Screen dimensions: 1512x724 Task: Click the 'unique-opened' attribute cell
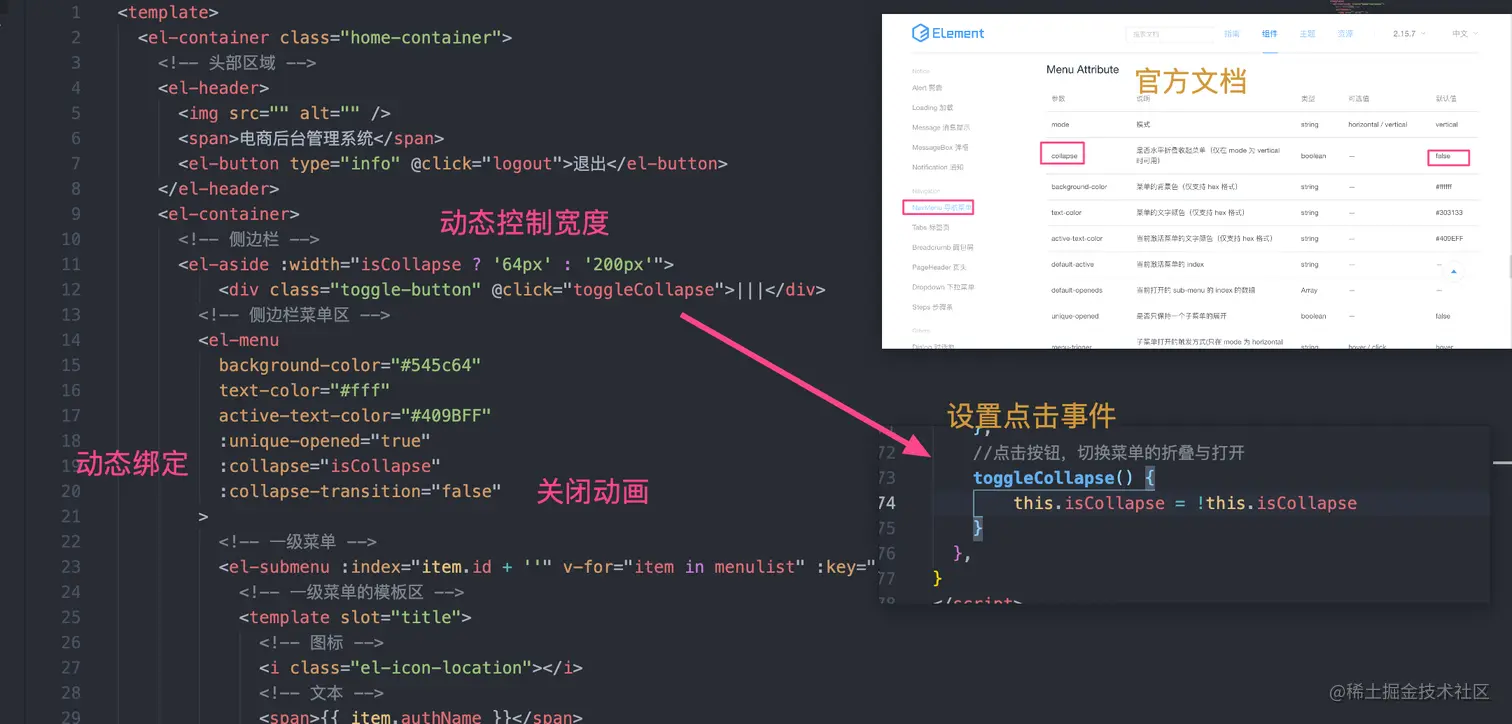coord(1075,316)
